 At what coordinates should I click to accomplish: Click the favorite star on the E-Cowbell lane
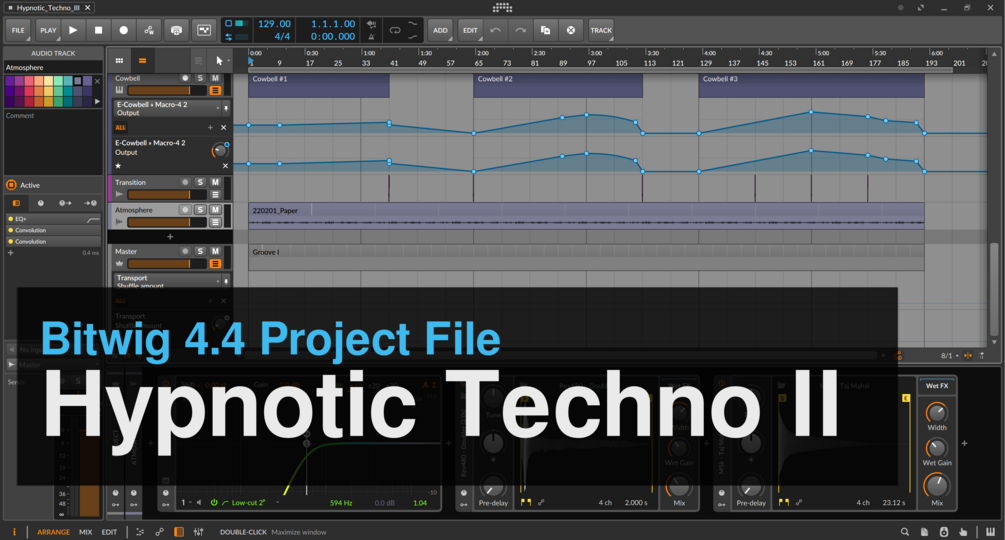point(118,166)
